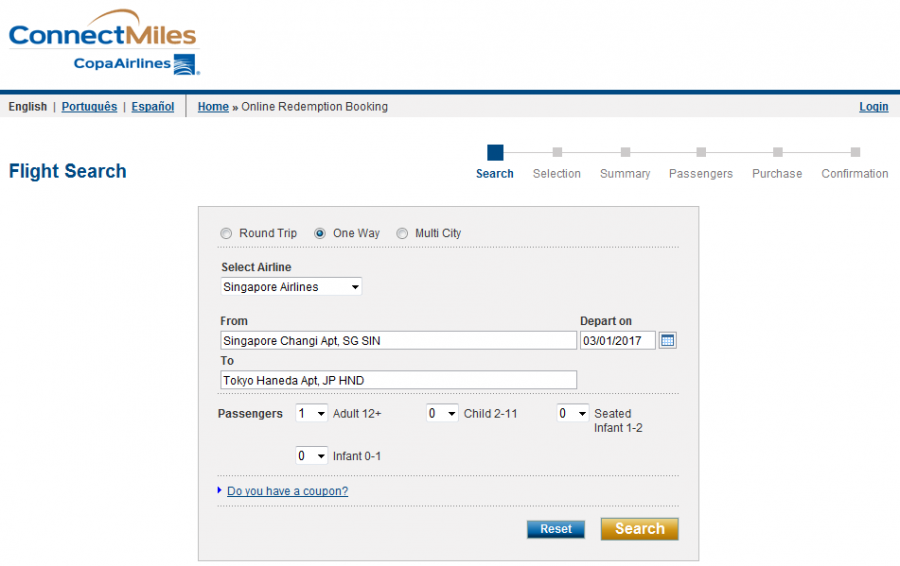The height and width of the screenshot is (566, 900).
Task: Switch language to Español
Action: click(x=153, y=107)
